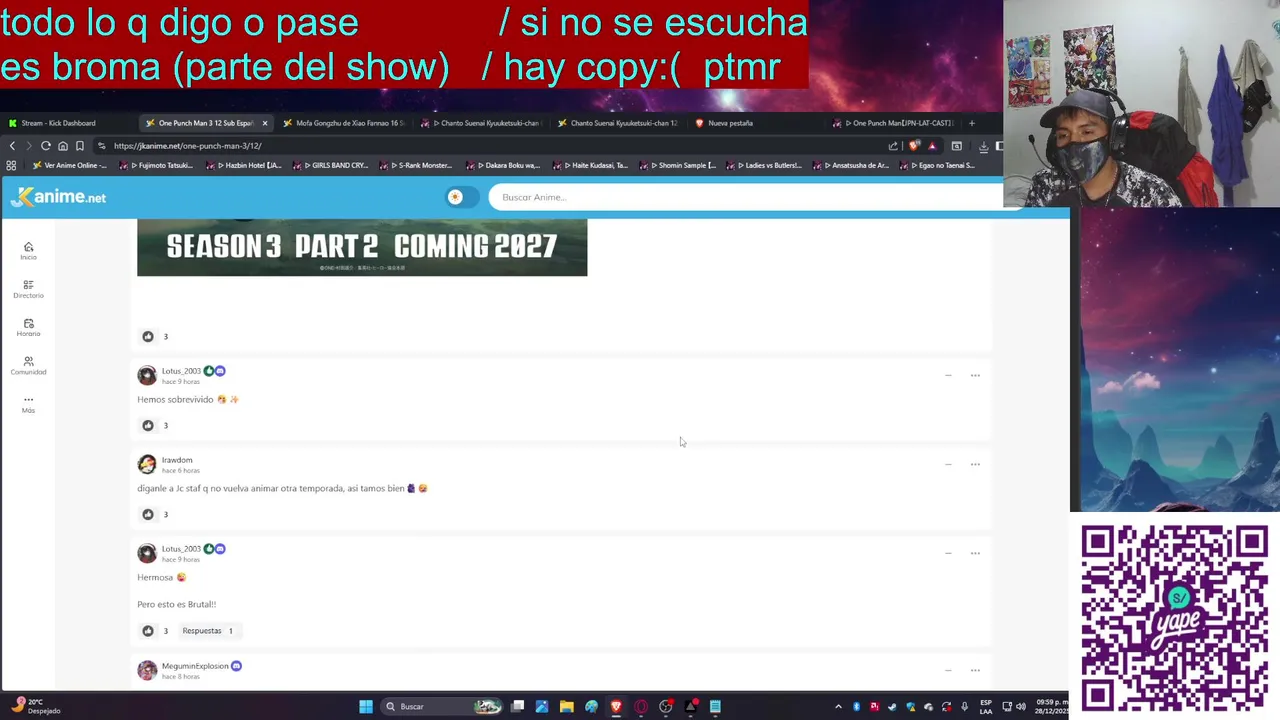Open the GIRLS BAND CRY bookmark

click(332, 165)
